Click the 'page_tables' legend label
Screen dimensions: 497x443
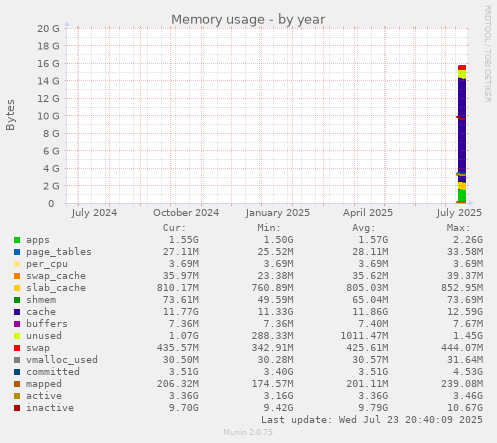click(59, 252)
